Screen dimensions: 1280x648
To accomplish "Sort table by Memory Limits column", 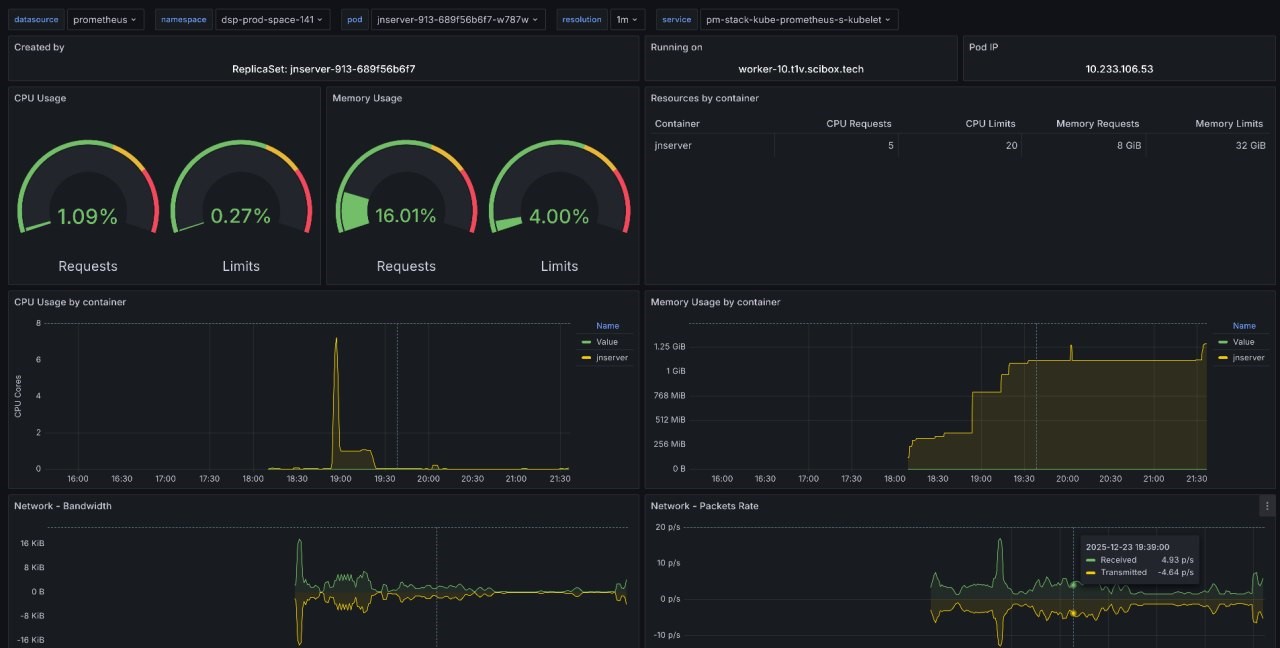I will tap(1229, 124).
